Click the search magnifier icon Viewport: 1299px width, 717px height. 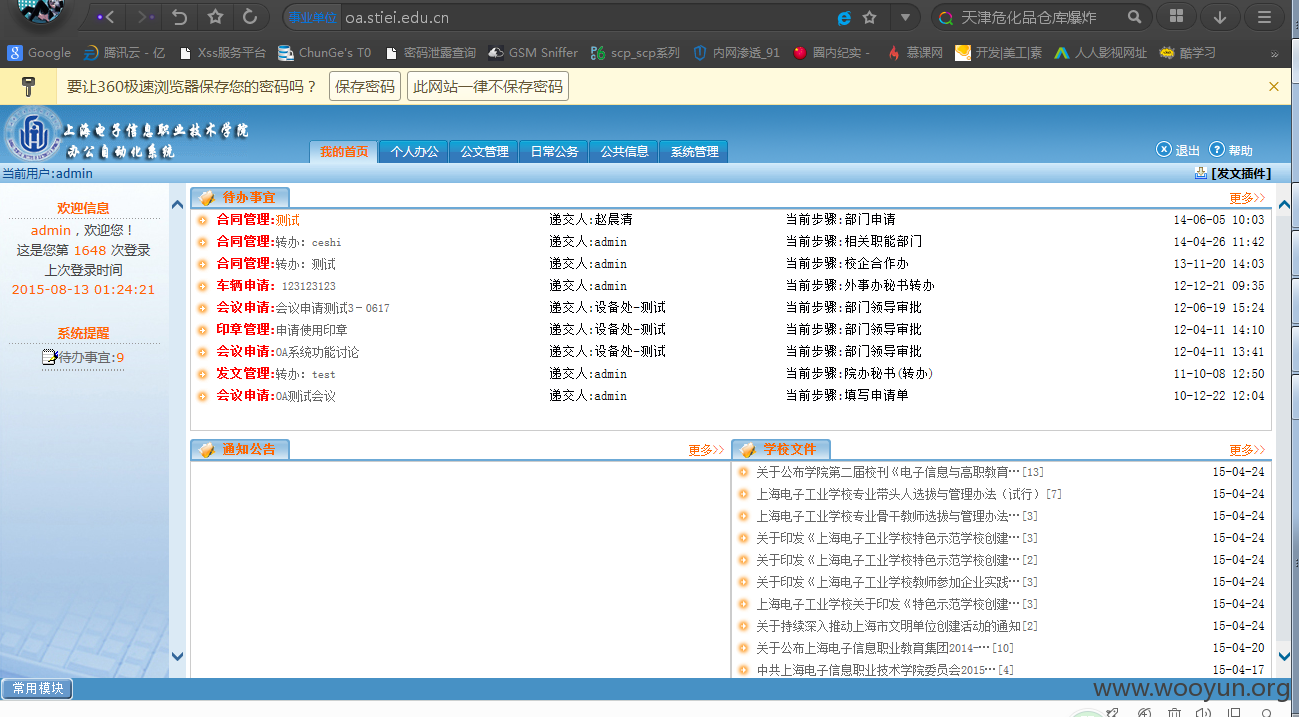tap(1134, 17)
